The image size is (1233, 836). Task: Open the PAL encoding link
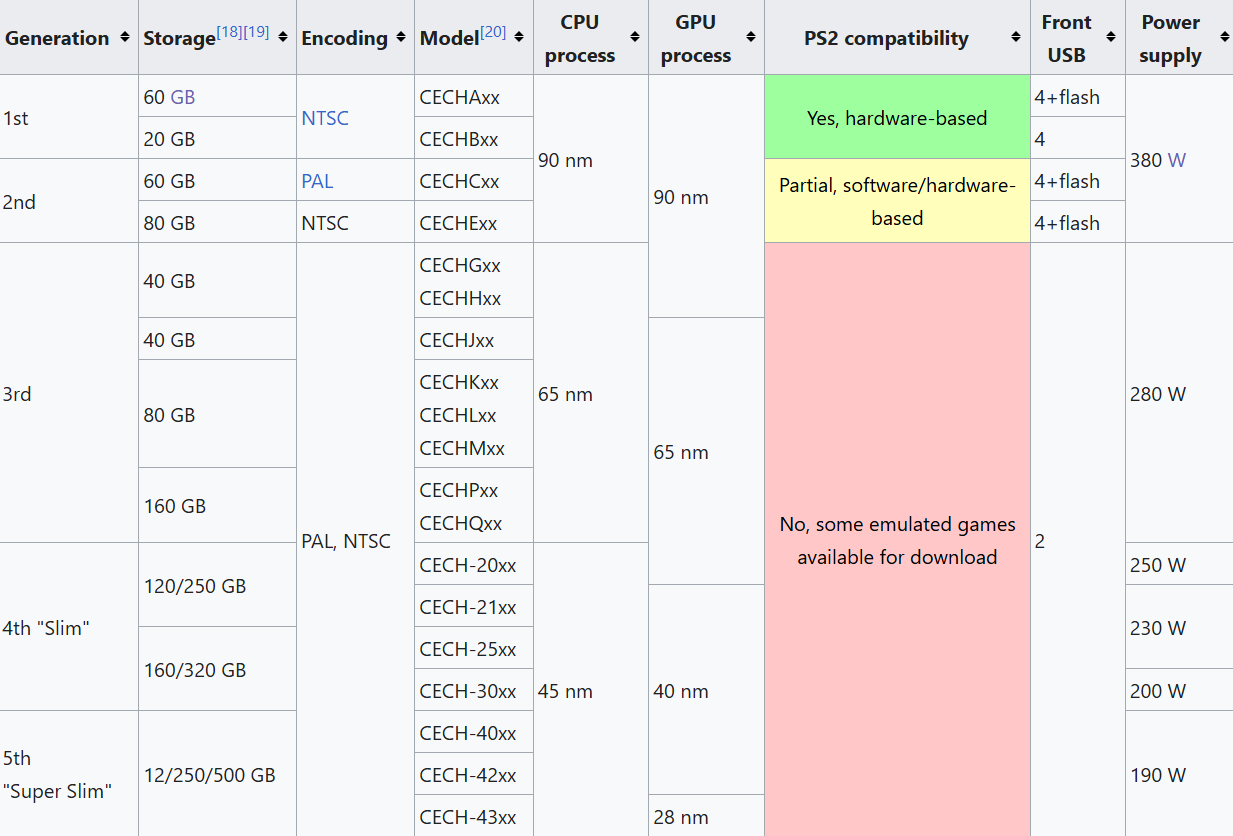coord(317,181)
